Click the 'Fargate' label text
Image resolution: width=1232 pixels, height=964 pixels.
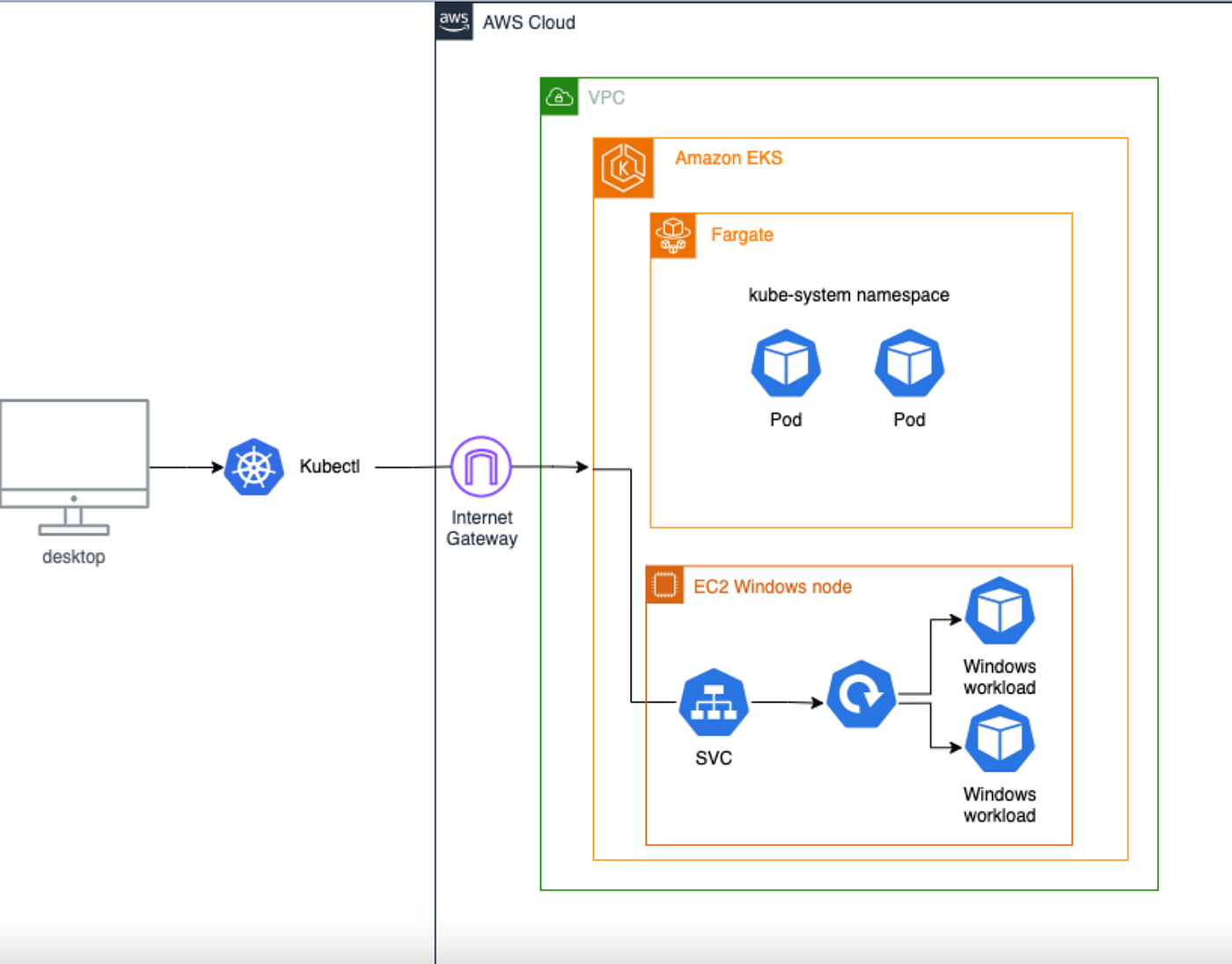pos(742,235)
